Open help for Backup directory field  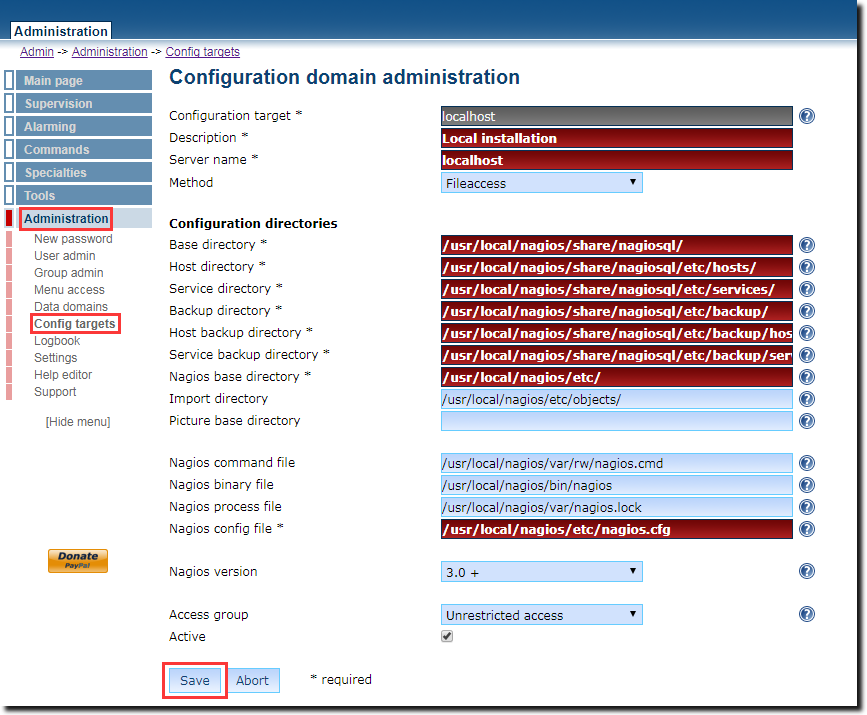[x=807, y=311]
